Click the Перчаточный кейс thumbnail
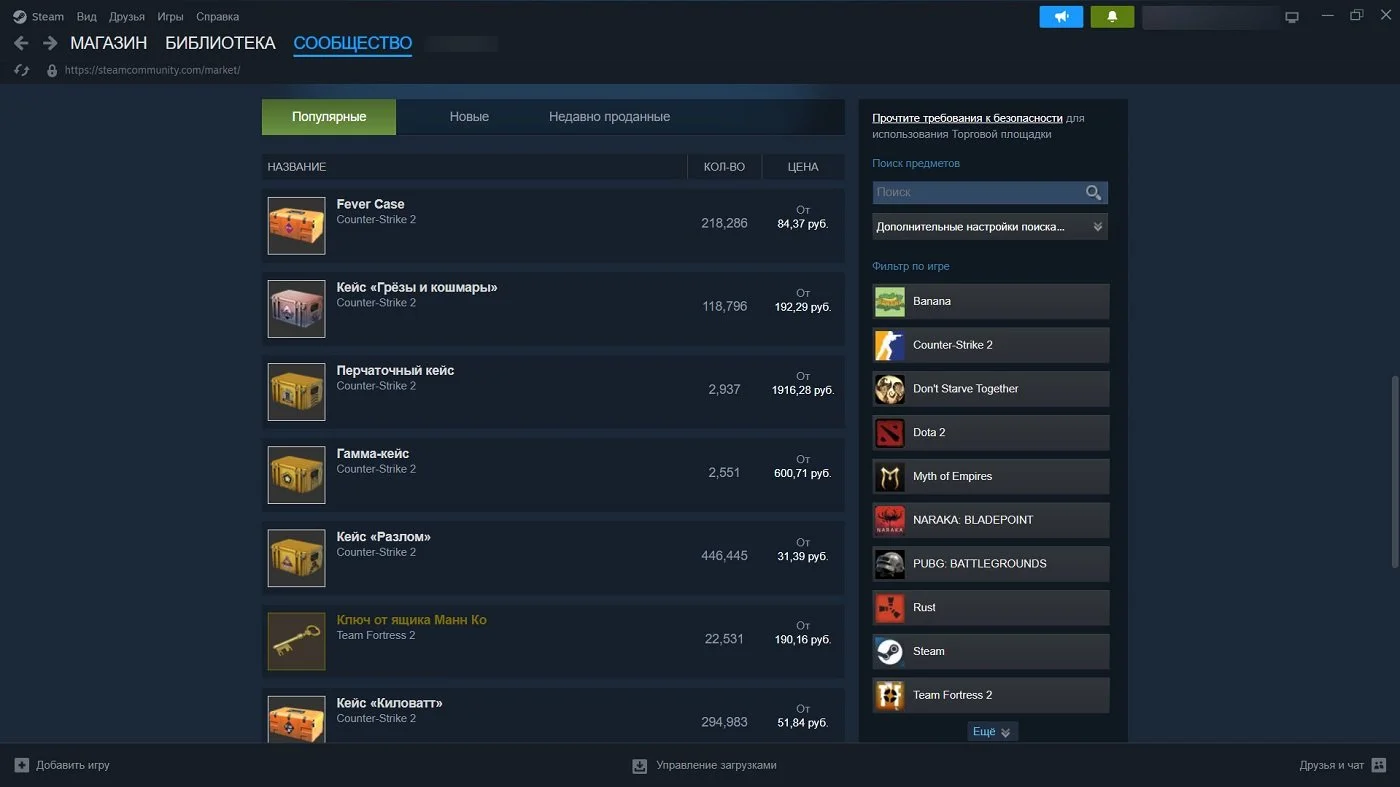 click(x=296, y=391)
